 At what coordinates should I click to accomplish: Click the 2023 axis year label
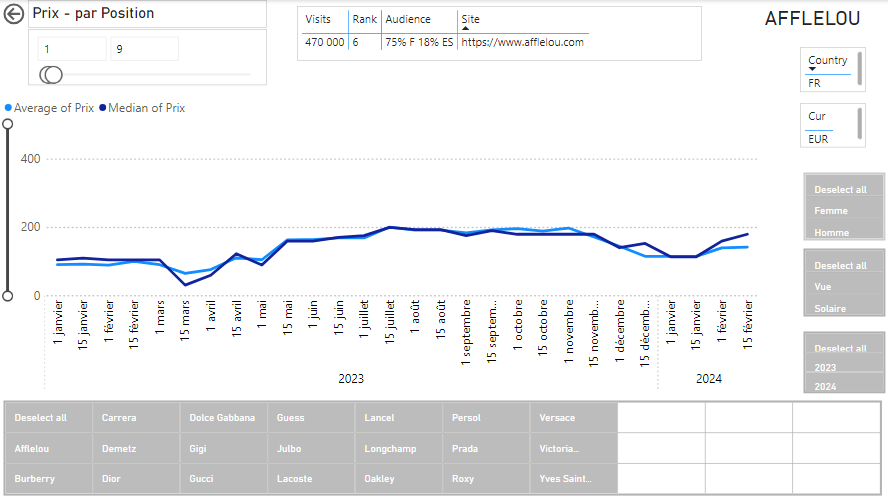351,379
